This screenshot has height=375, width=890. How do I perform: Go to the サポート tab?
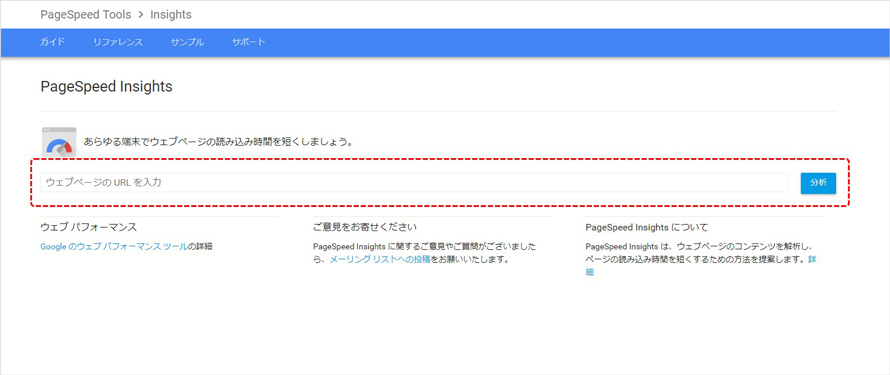(x=249, y=43)
